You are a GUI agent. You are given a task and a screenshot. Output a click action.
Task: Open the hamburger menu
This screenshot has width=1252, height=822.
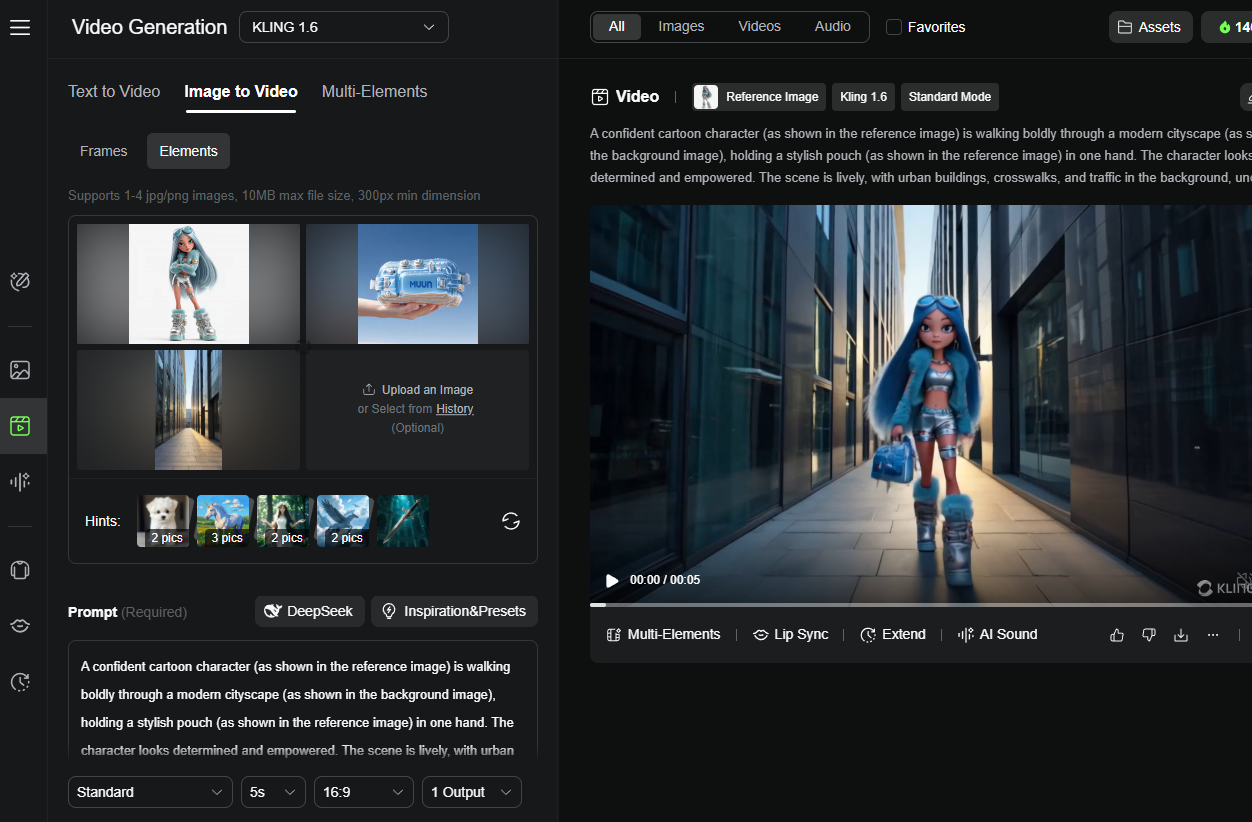(x=20, y=27)
